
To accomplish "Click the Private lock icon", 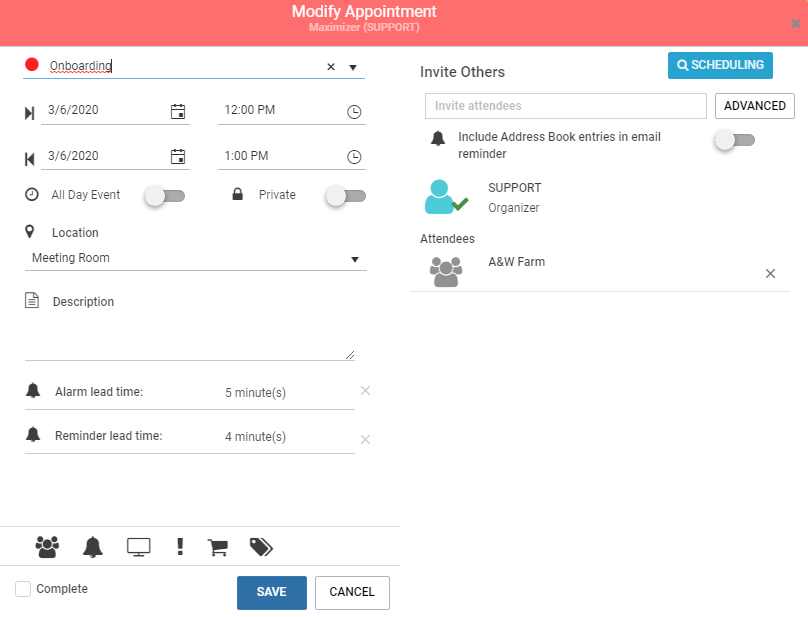I will (x=238, y=194).
